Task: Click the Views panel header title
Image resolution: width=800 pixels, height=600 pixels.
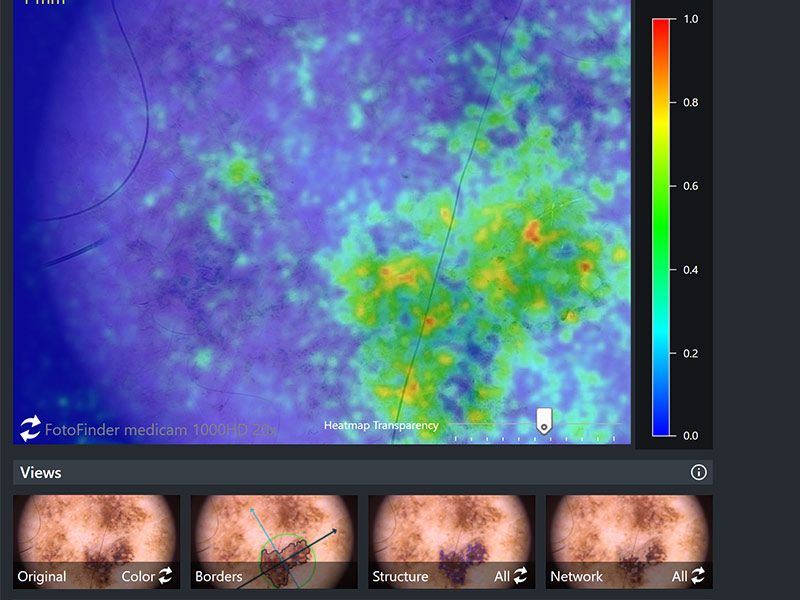Action: (41, 472)
